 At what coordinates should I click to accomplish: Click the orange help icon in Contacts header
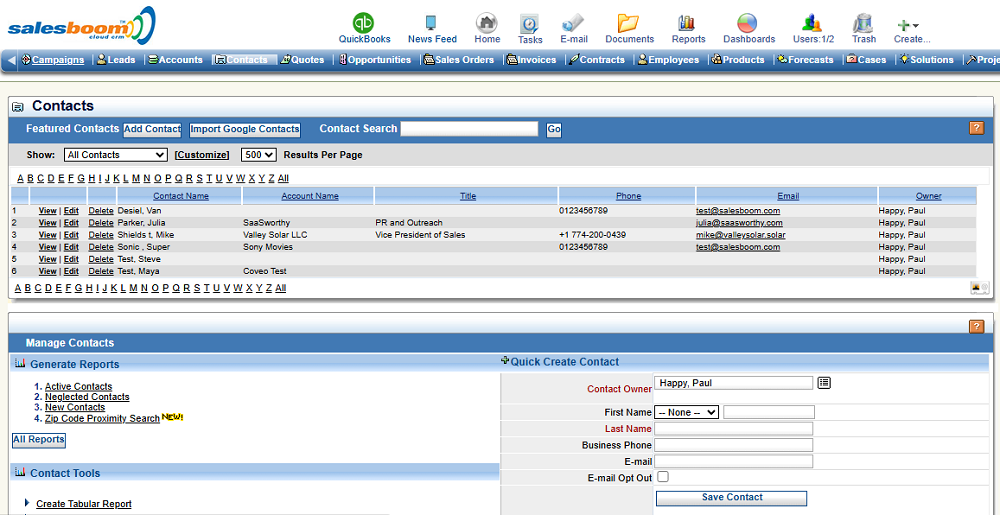[976, 128]
